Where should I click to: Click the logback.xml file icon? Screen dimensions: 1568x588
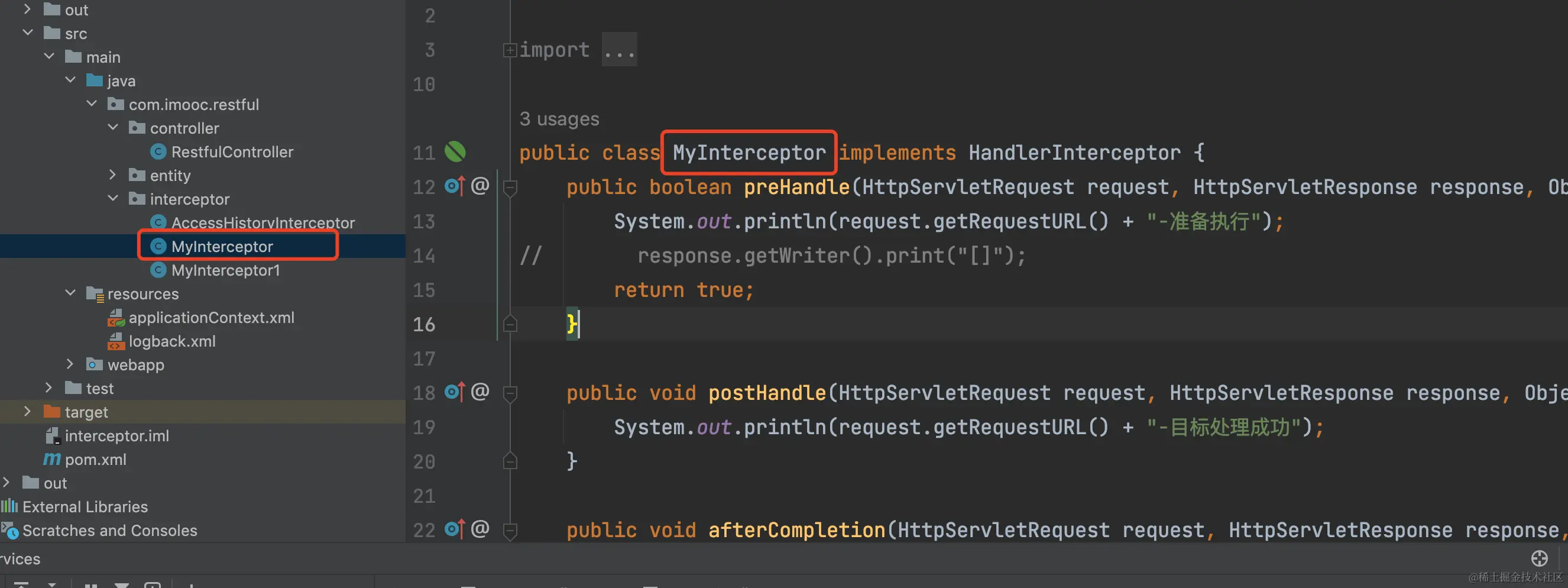116,341
